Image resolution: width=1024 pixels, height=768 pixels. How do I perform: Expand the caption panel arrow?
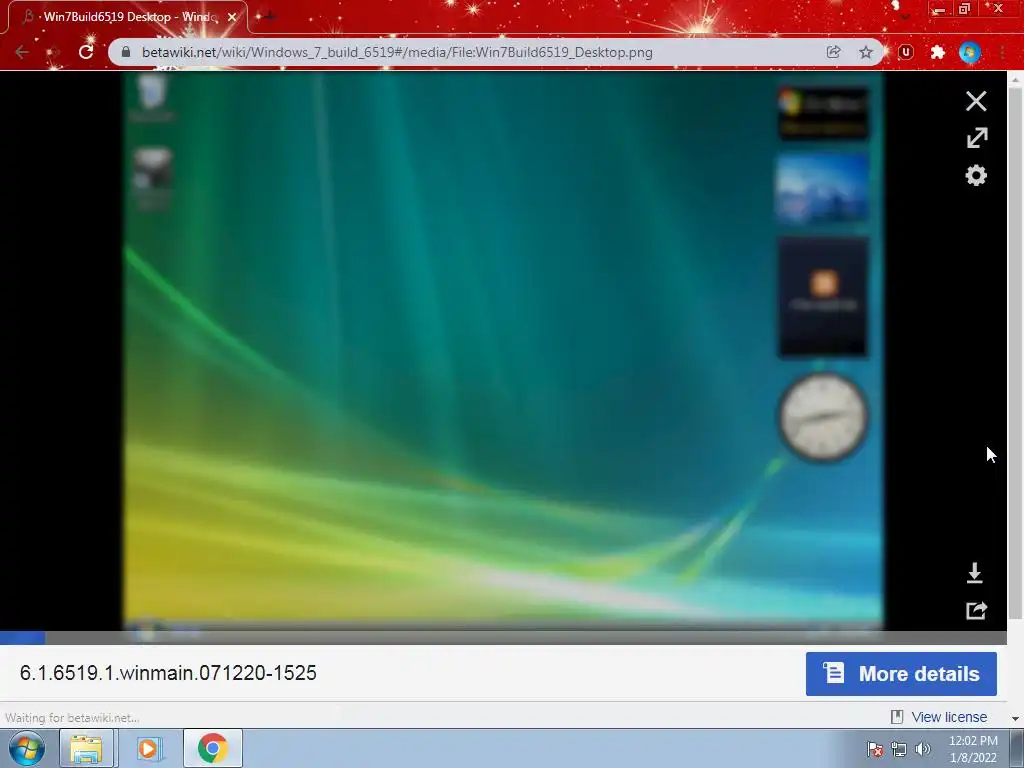point(1015,718)
